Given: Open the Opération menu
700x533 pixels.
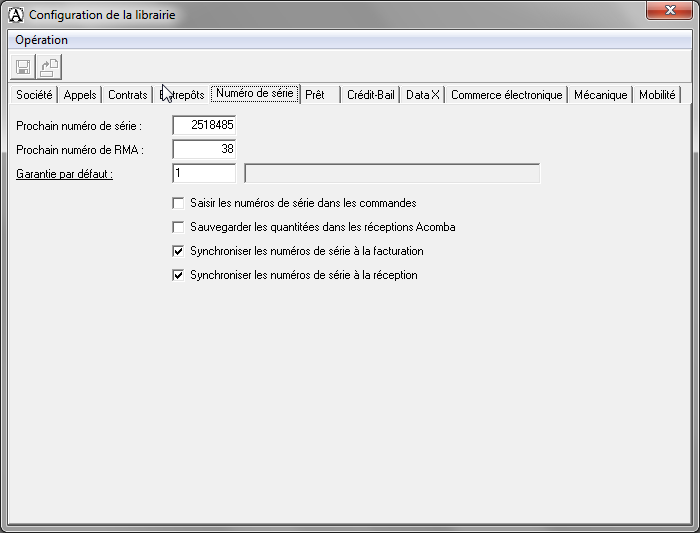Looking at the screenshot, I should tap(42, 40).
